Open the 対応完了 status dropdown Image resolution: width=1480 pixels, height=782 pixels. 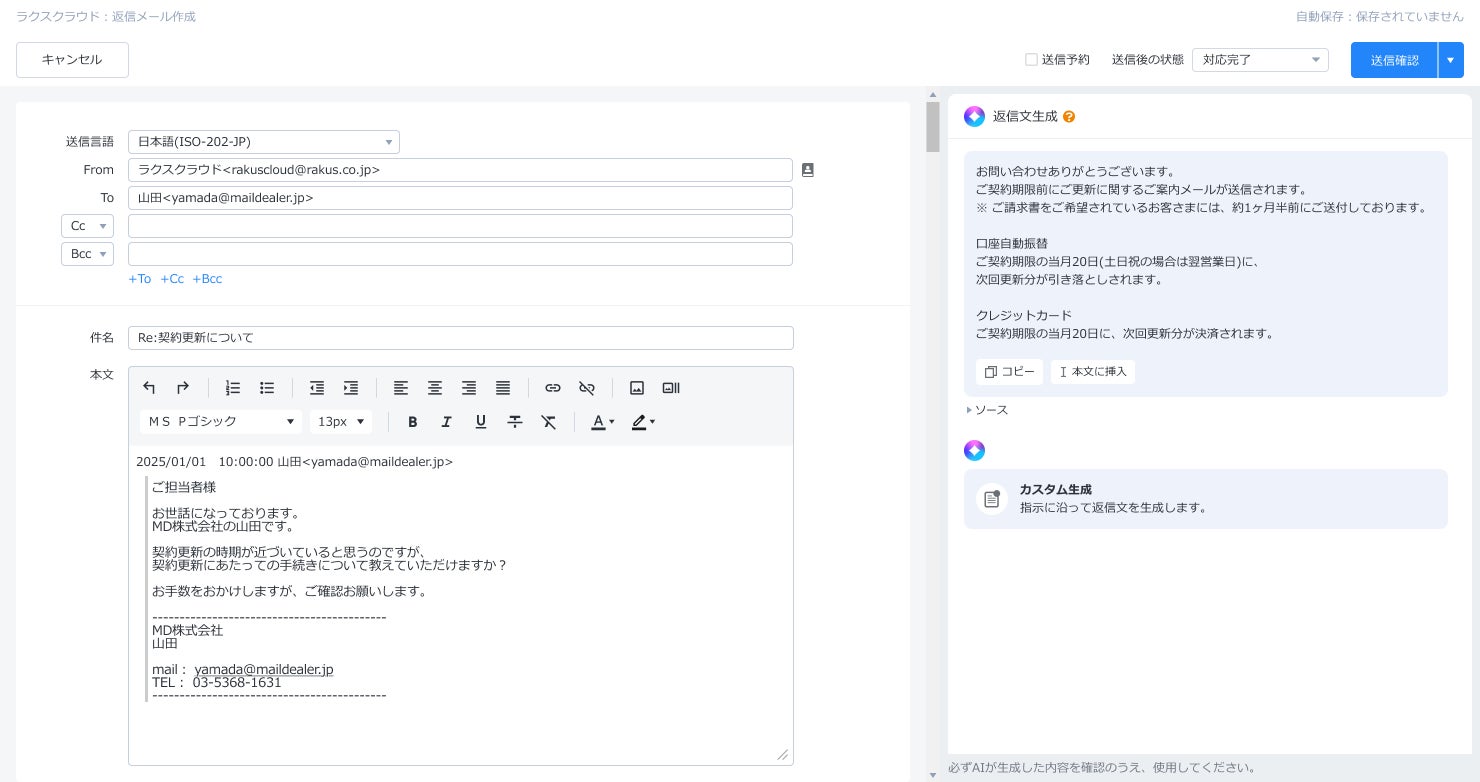click(1260, 60)
